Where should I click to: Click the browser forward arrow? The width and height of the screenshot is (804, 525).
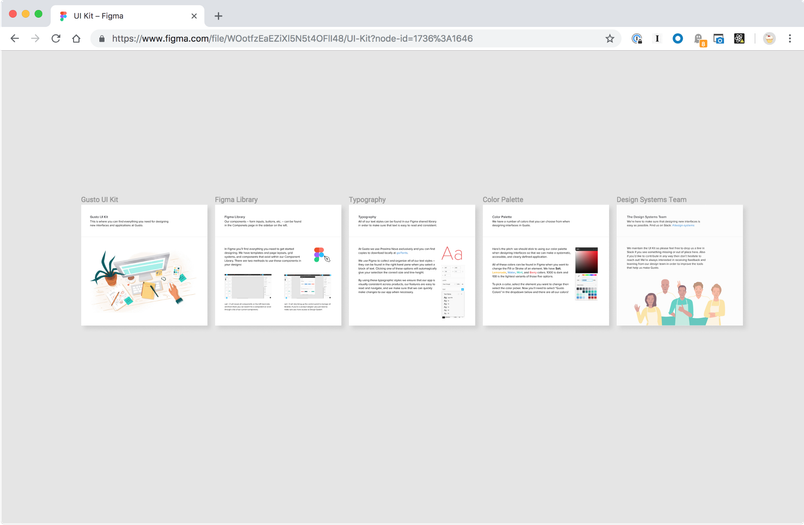pos(35,38)
